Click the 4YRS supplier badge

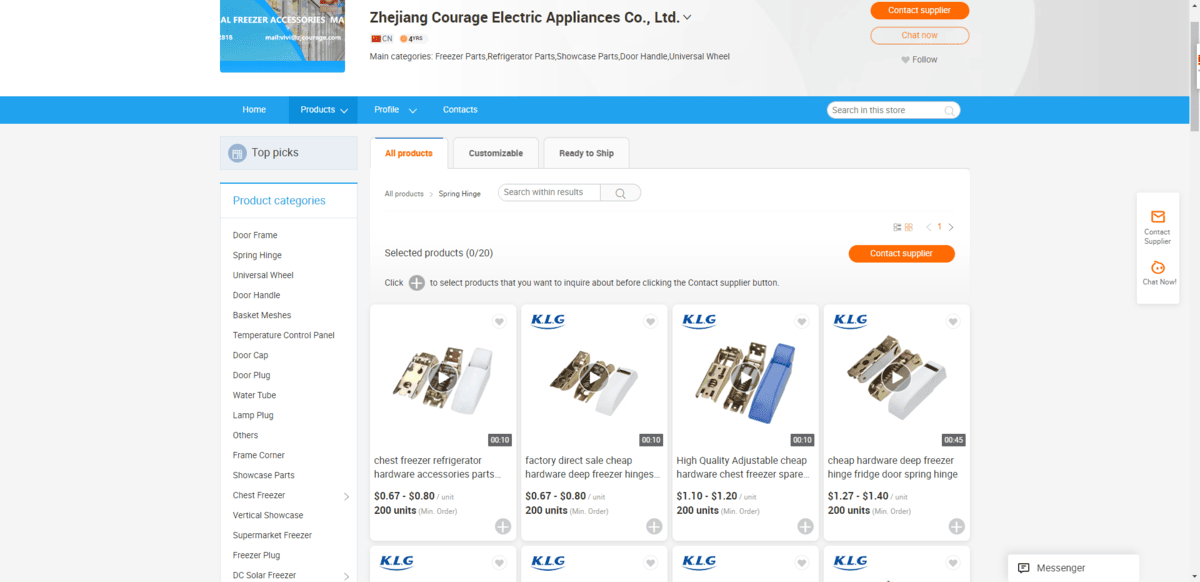coord(412,38)
